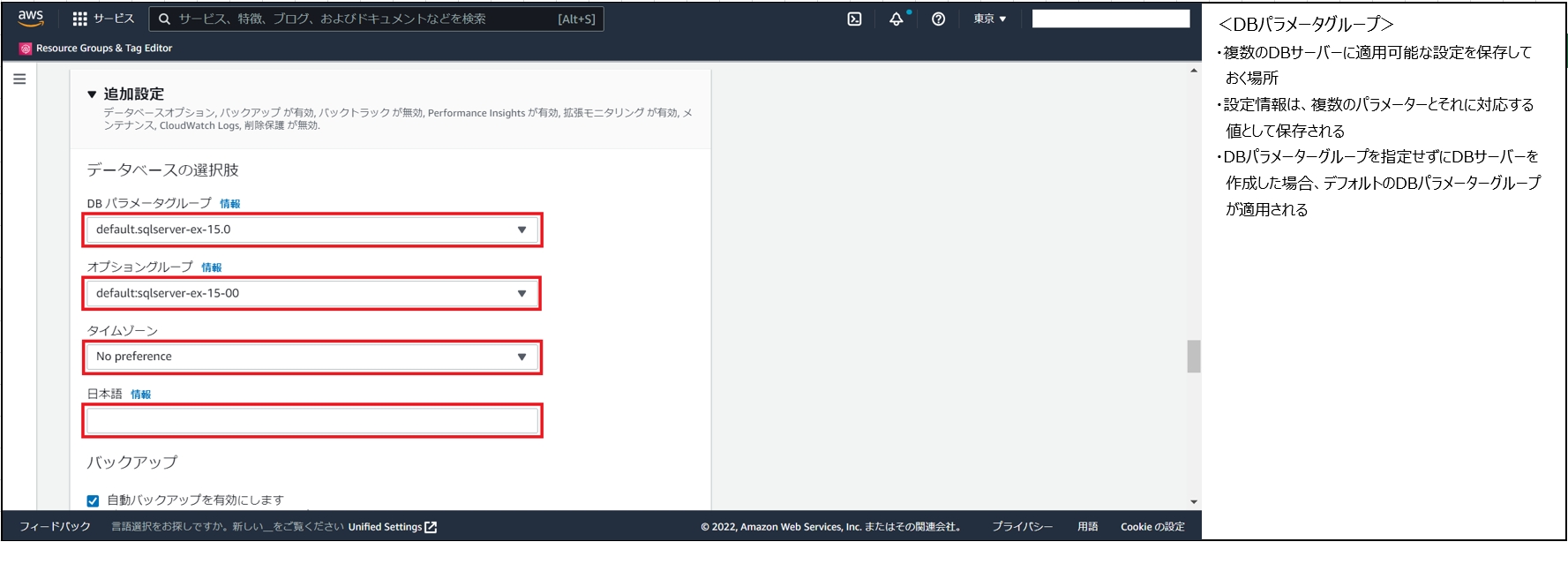Open the hamburger side navigation menu
Image resolution: width=1568 pixels, height=572 pixels.
(x=19, y=79)
